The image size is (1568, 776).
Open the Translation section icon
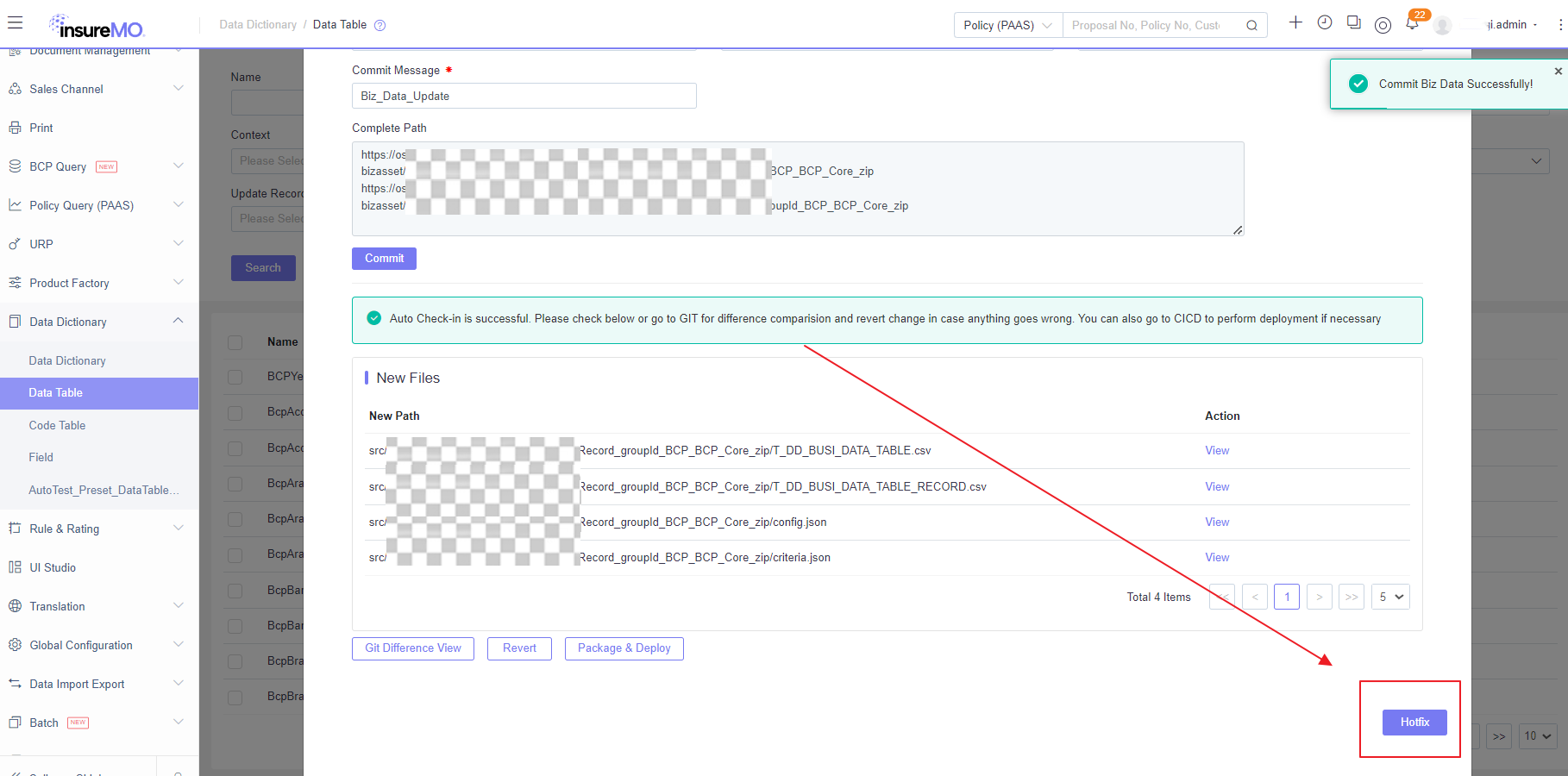coord(16,605)
